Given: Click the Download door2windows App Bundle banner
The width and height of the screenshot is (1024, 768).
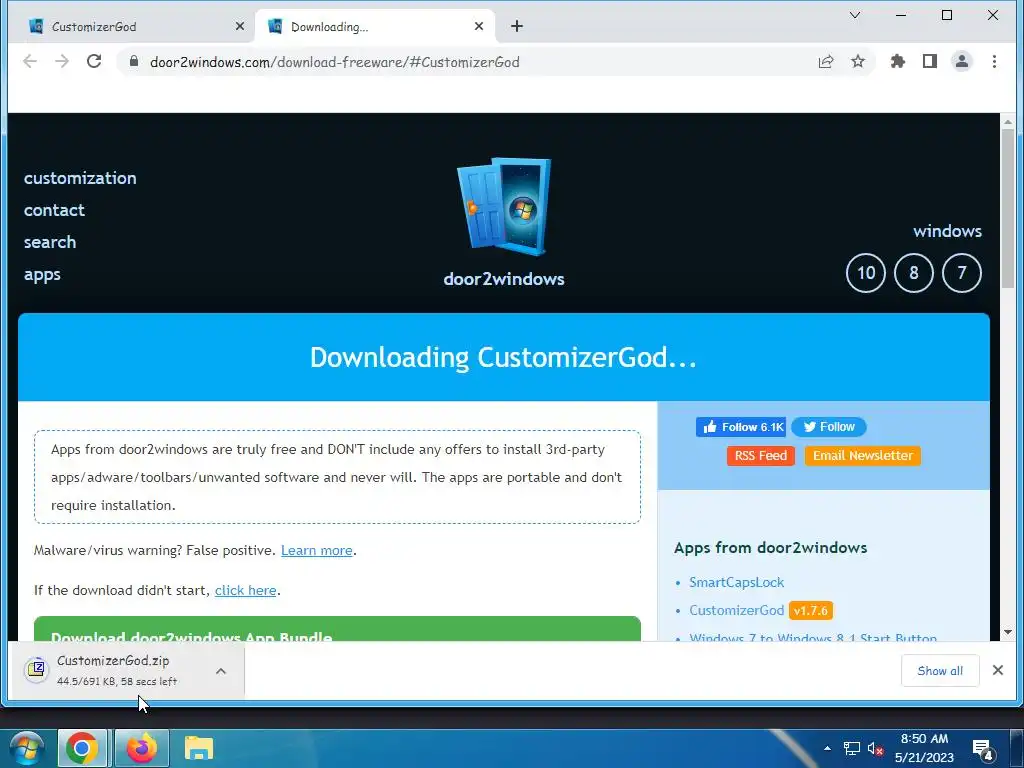Looking at the screenshot, I should pyautogui.click(x=337, y=629).
